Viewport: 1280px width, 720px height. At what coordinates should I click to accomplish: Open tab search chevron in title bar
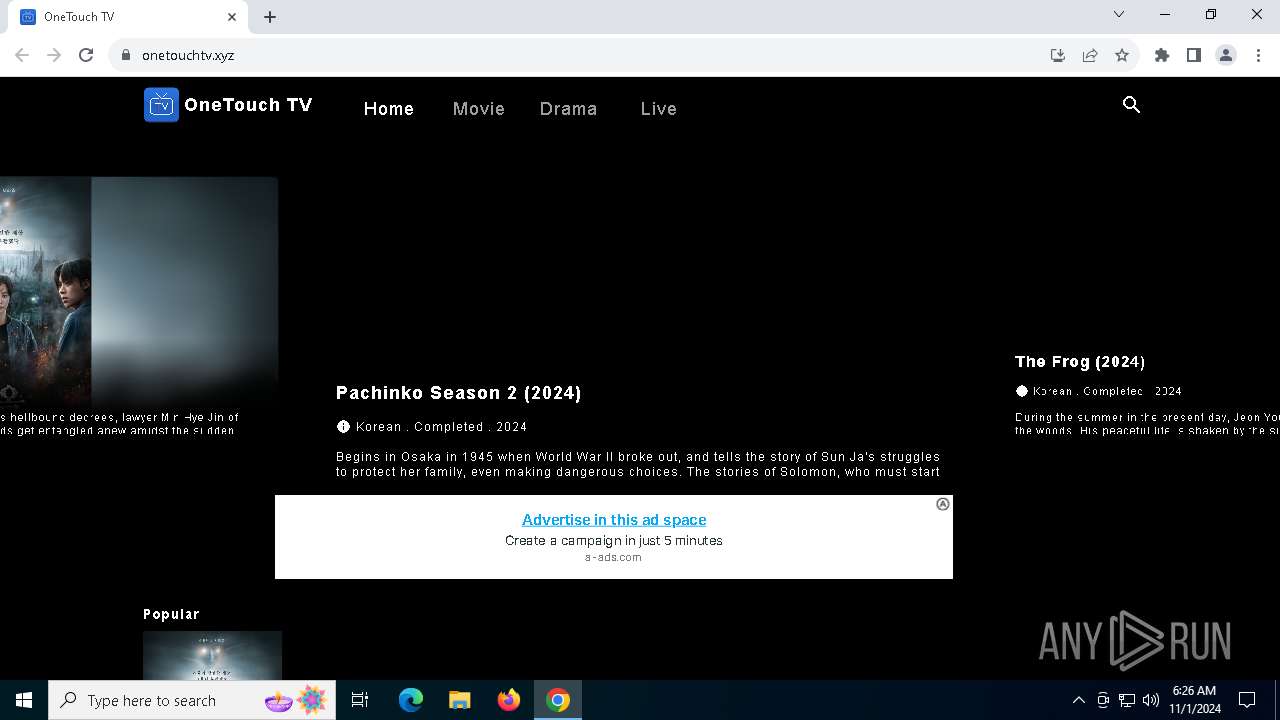point(1119,15)
